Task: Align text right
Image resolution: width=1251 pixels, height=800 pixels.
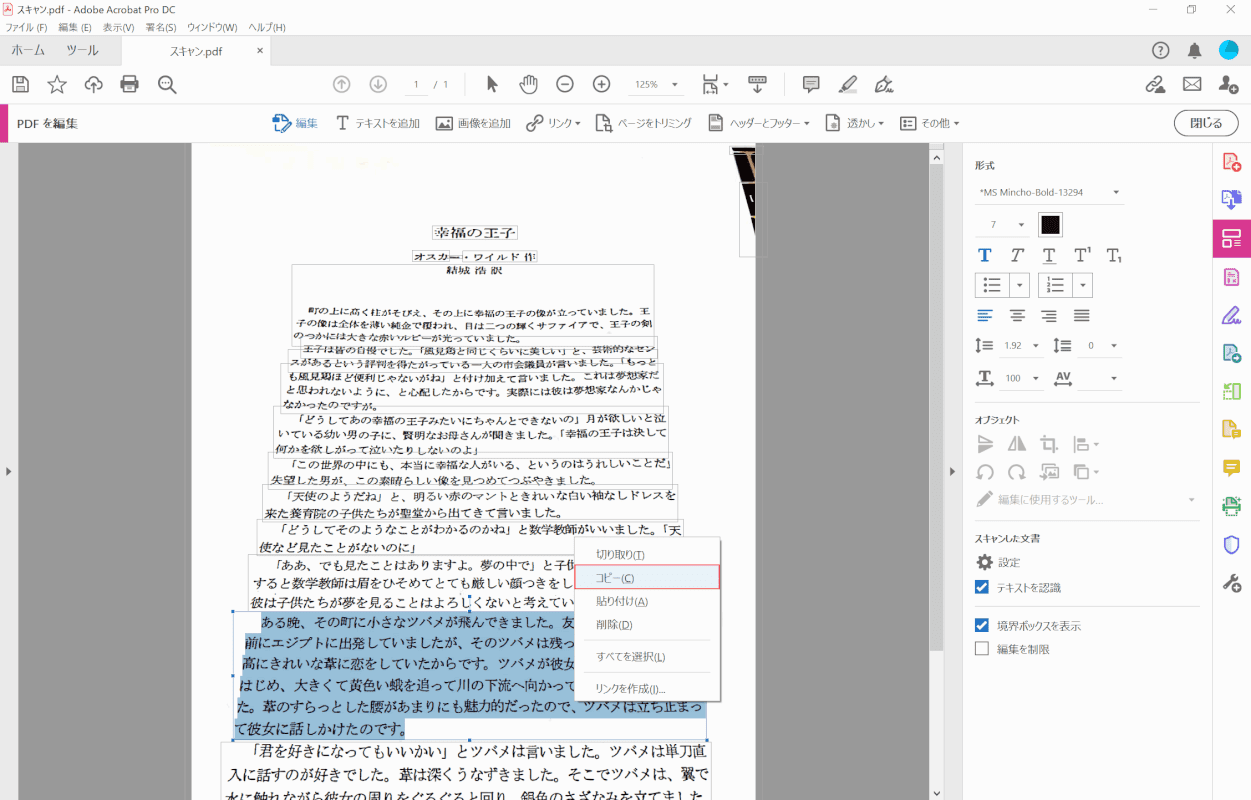Action: [1049, 315]
